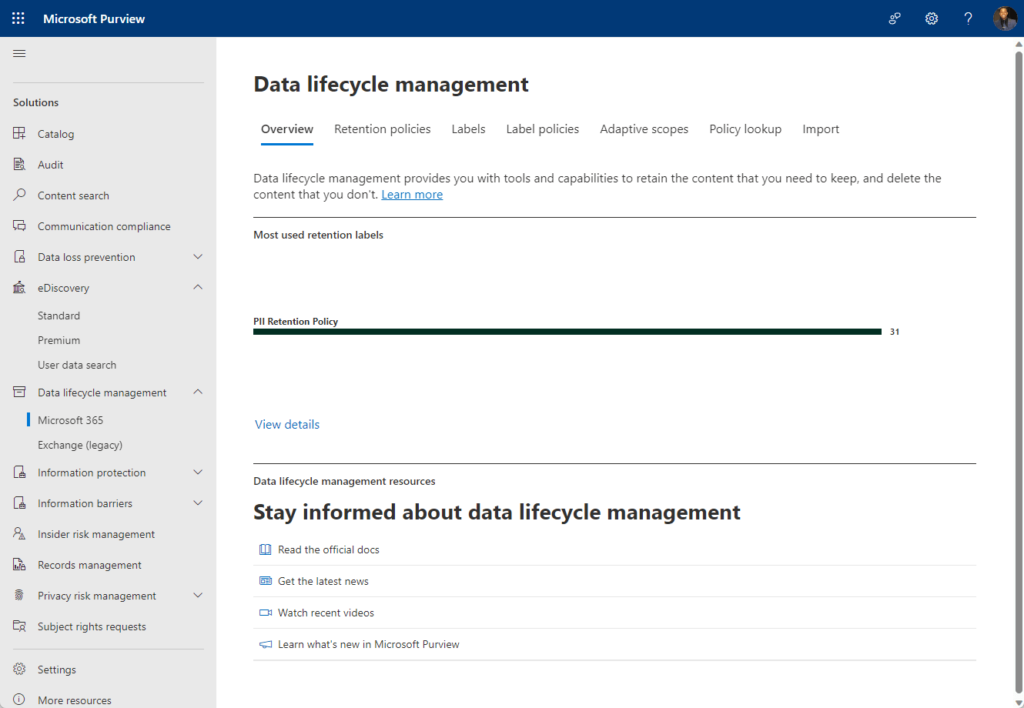The width and height of the screenshot is (1024, 708).
Task: Click the Privacy risk management icon
Action: coord(20,595)
